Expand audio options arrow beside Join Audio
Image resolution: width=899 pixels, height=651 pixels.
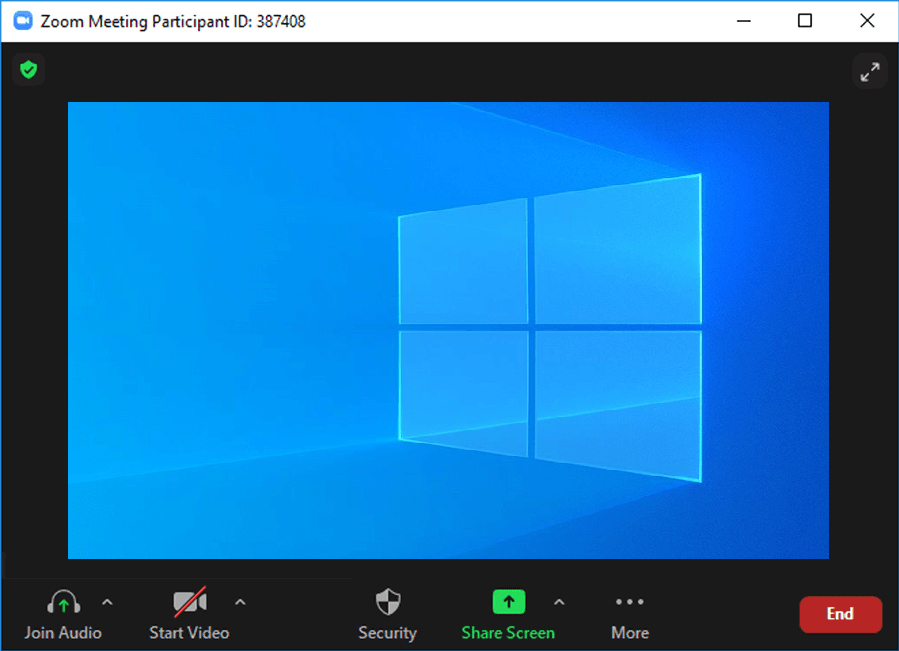(x=107, y=602)
